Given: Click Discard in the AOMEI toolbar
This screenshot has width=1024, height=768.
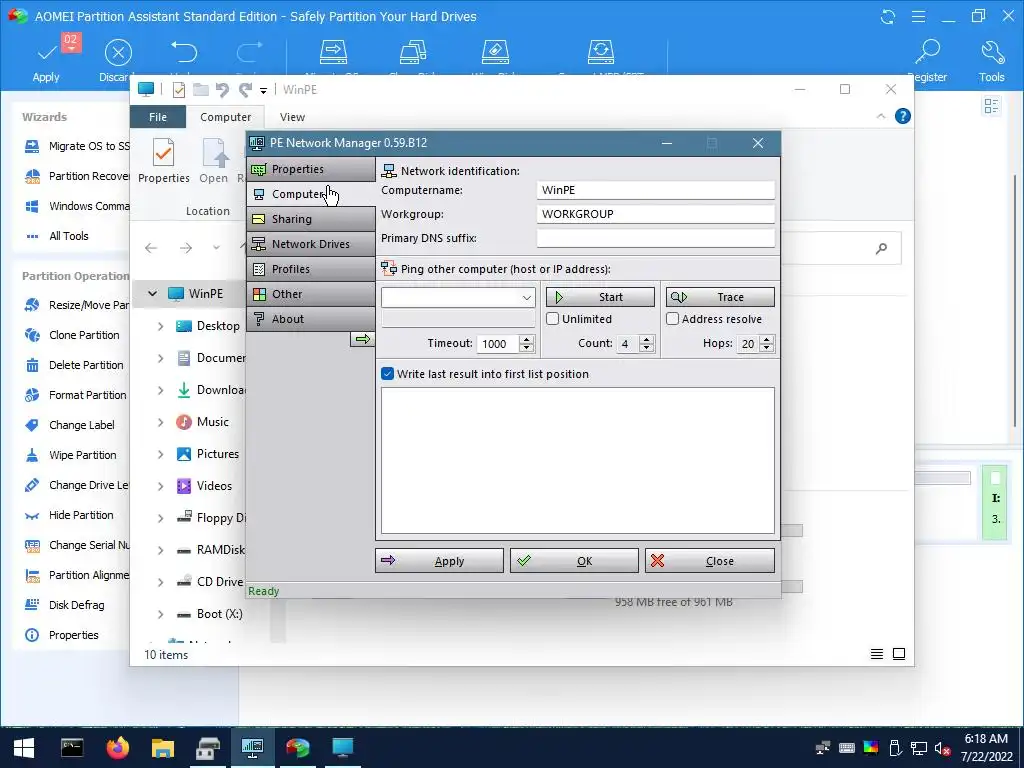Looking at the screenshot, I should tap(118, 60).
